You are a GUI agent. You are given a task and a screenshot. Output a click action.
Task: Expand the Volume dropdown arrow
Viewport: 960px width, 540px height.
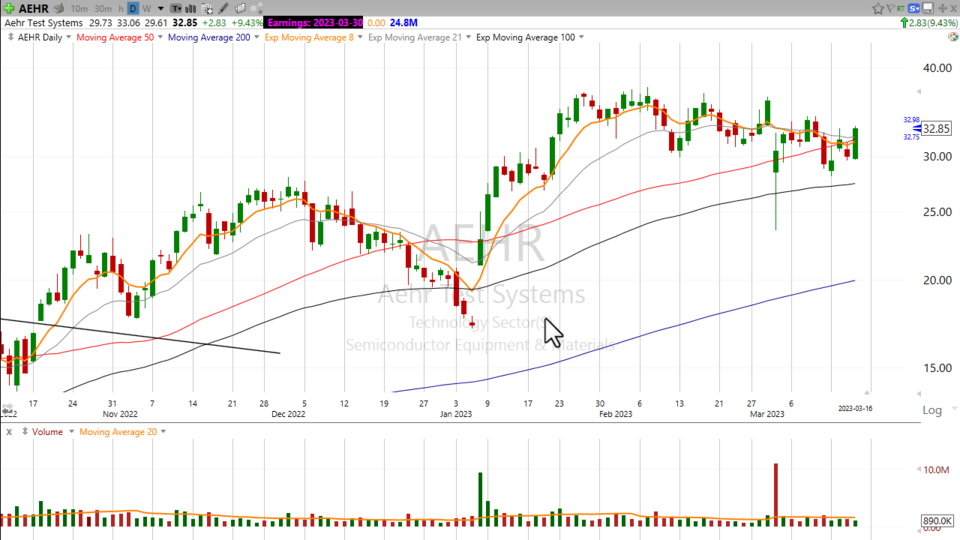[x=71, y=432]
